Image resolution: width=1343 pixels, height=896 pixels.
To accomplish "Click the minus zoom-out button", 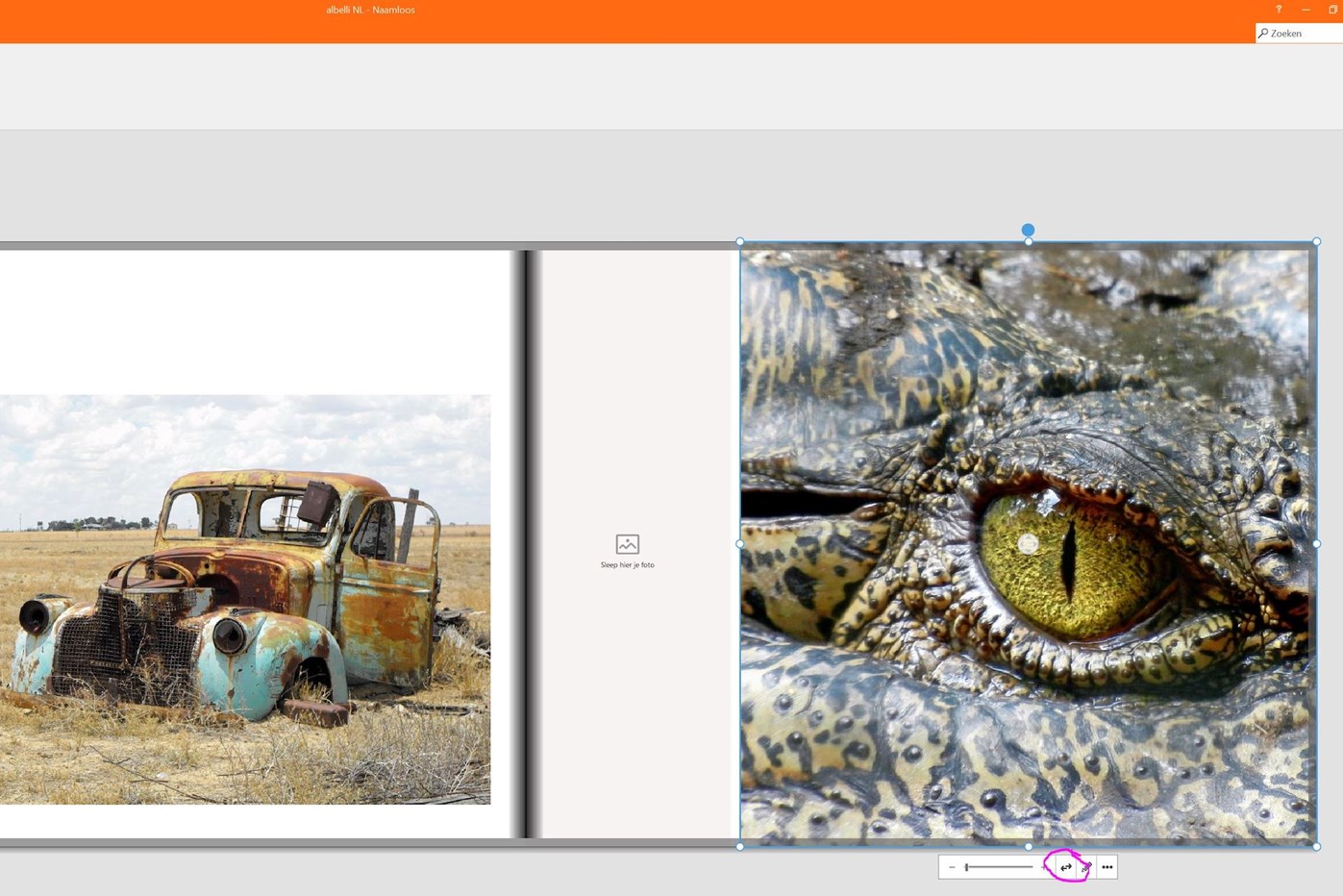I will coord(952,867).
